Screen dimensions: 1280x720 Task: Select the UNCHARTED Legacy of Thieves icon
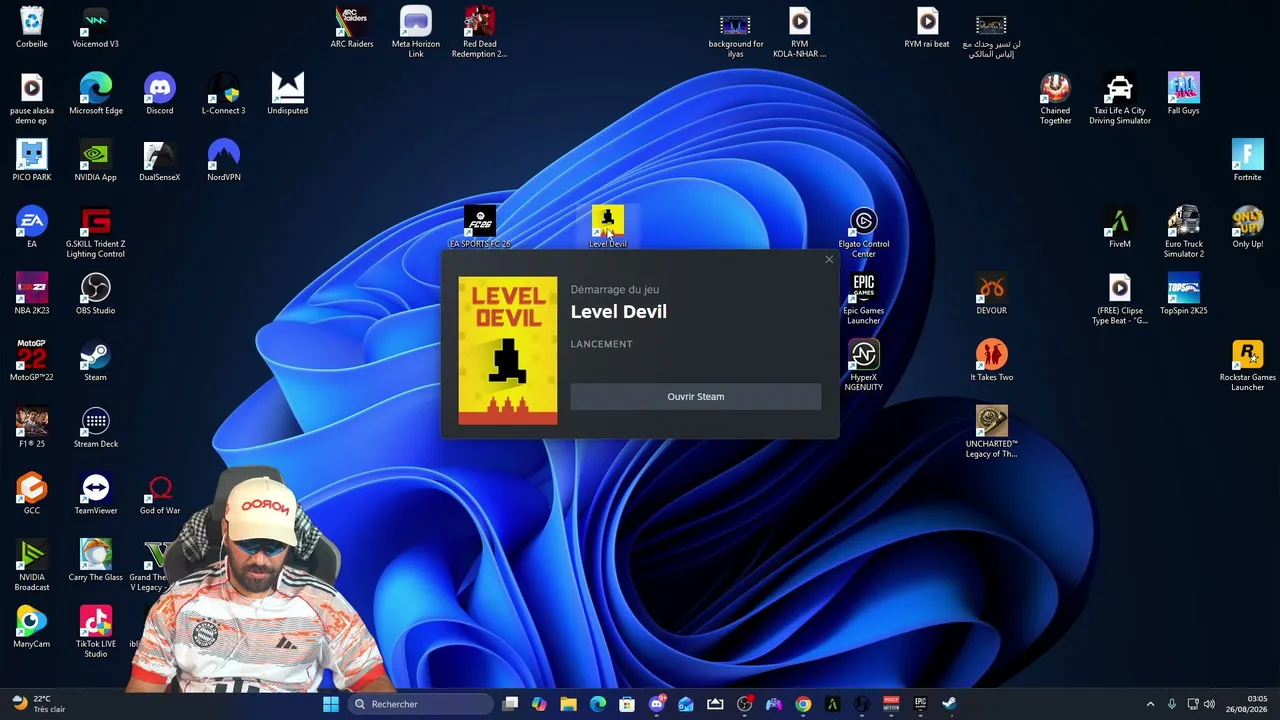(992, 432)
